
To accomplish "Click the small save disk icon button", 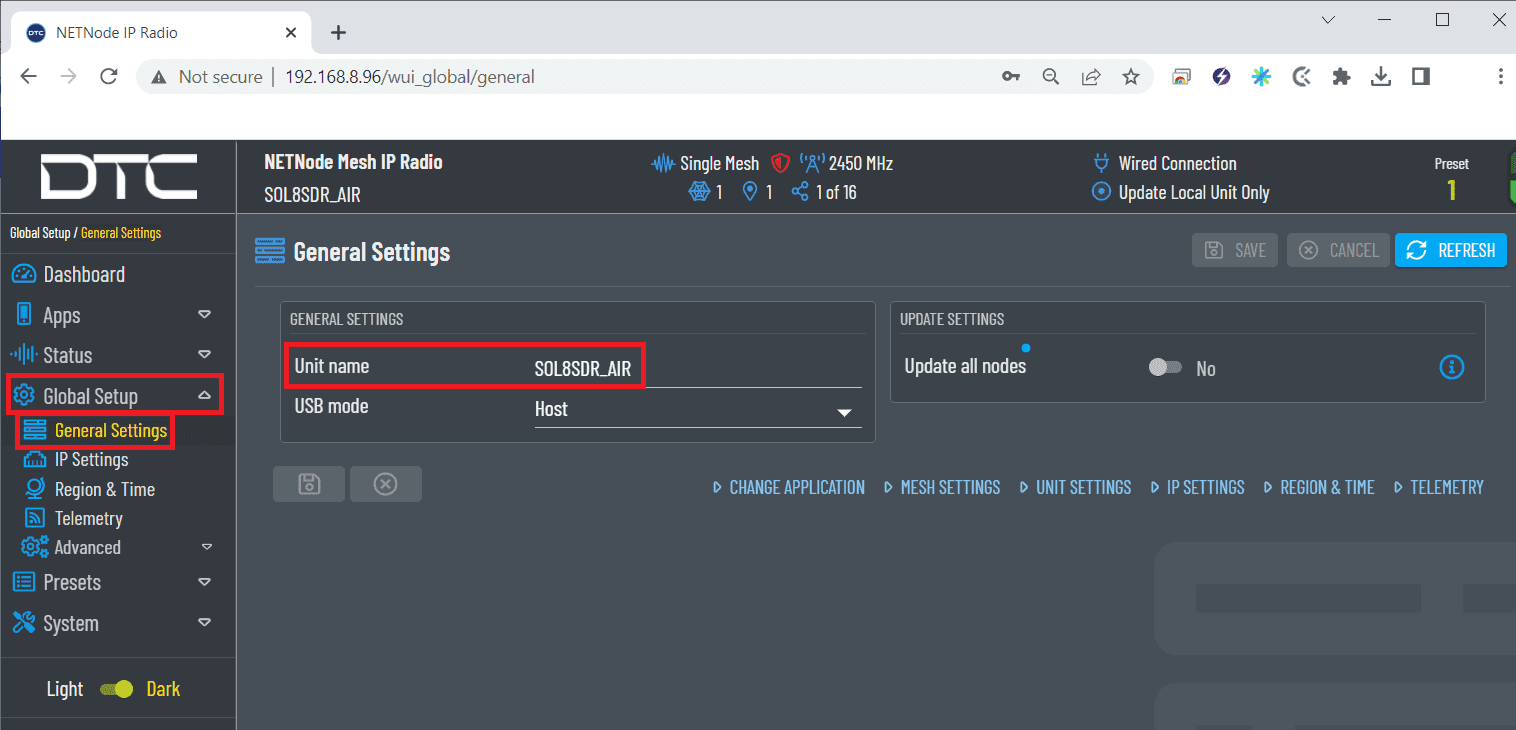I will 309,484.
